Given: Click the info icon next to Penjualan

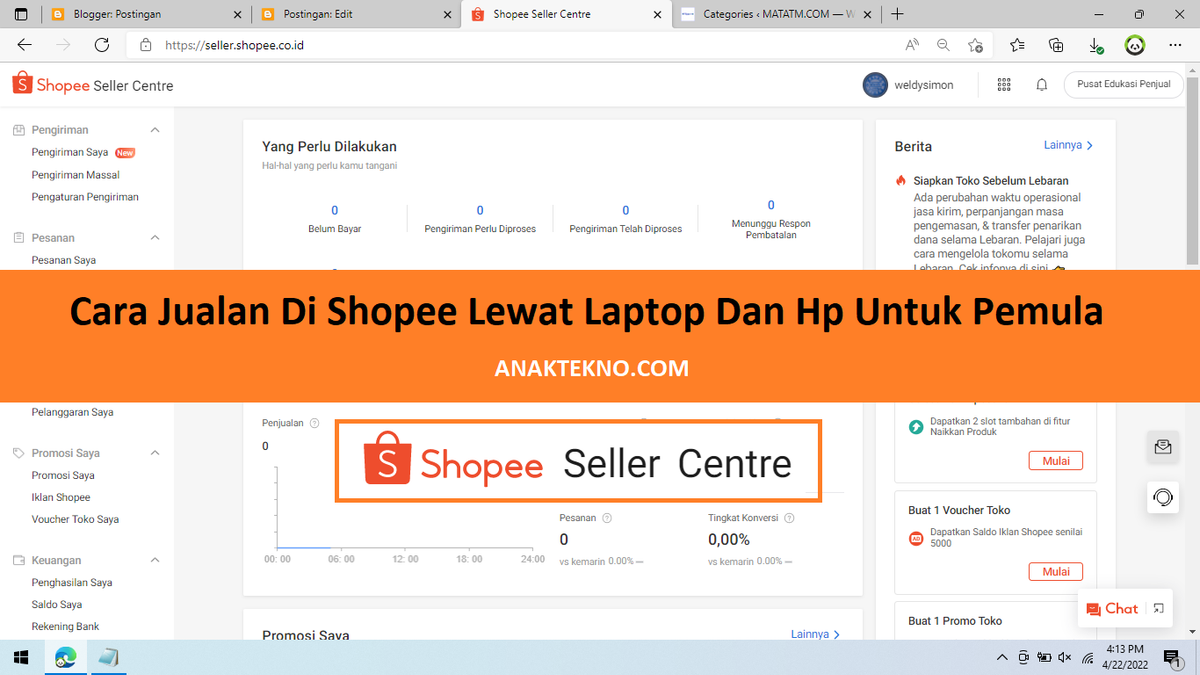Looking at the screenshot, I should point(314,423).
